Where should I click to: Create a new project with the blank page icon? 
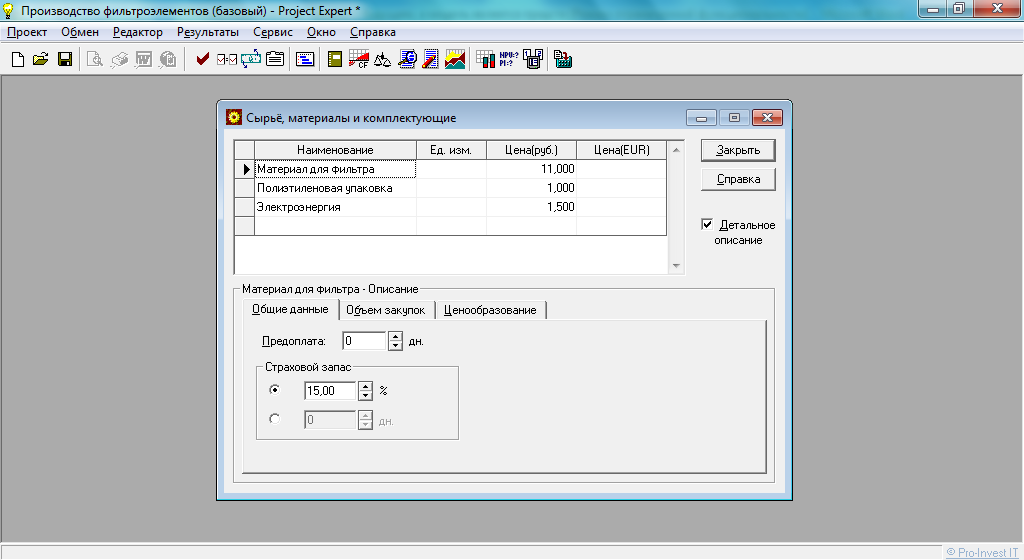coord(18,59)
